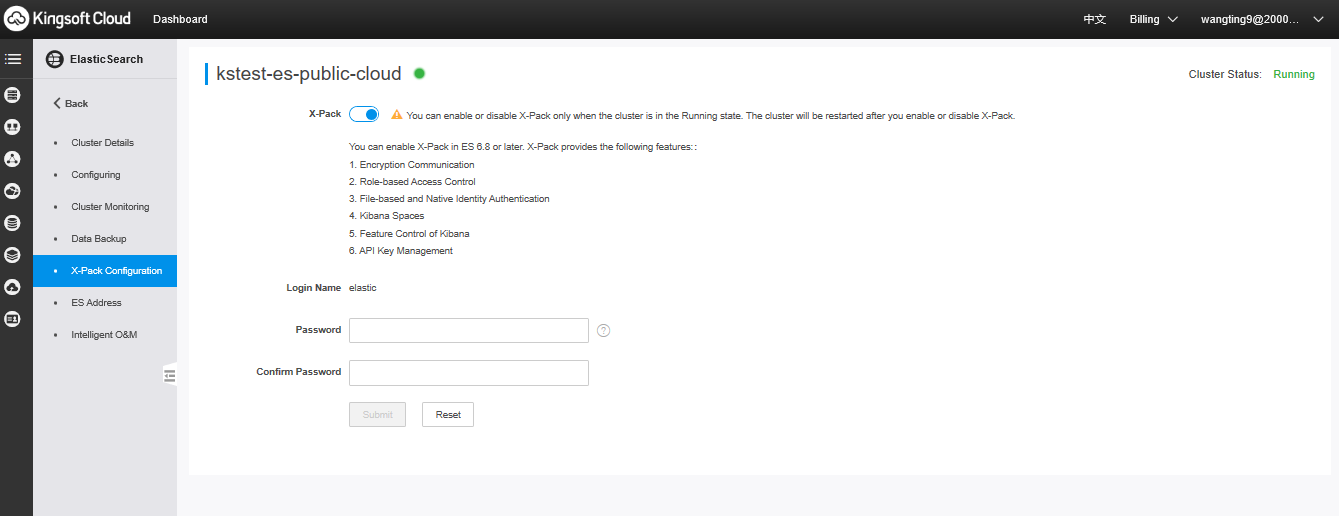
Task: Click the Kingsoft Cloud logo
Action: [x=66, y=19]
